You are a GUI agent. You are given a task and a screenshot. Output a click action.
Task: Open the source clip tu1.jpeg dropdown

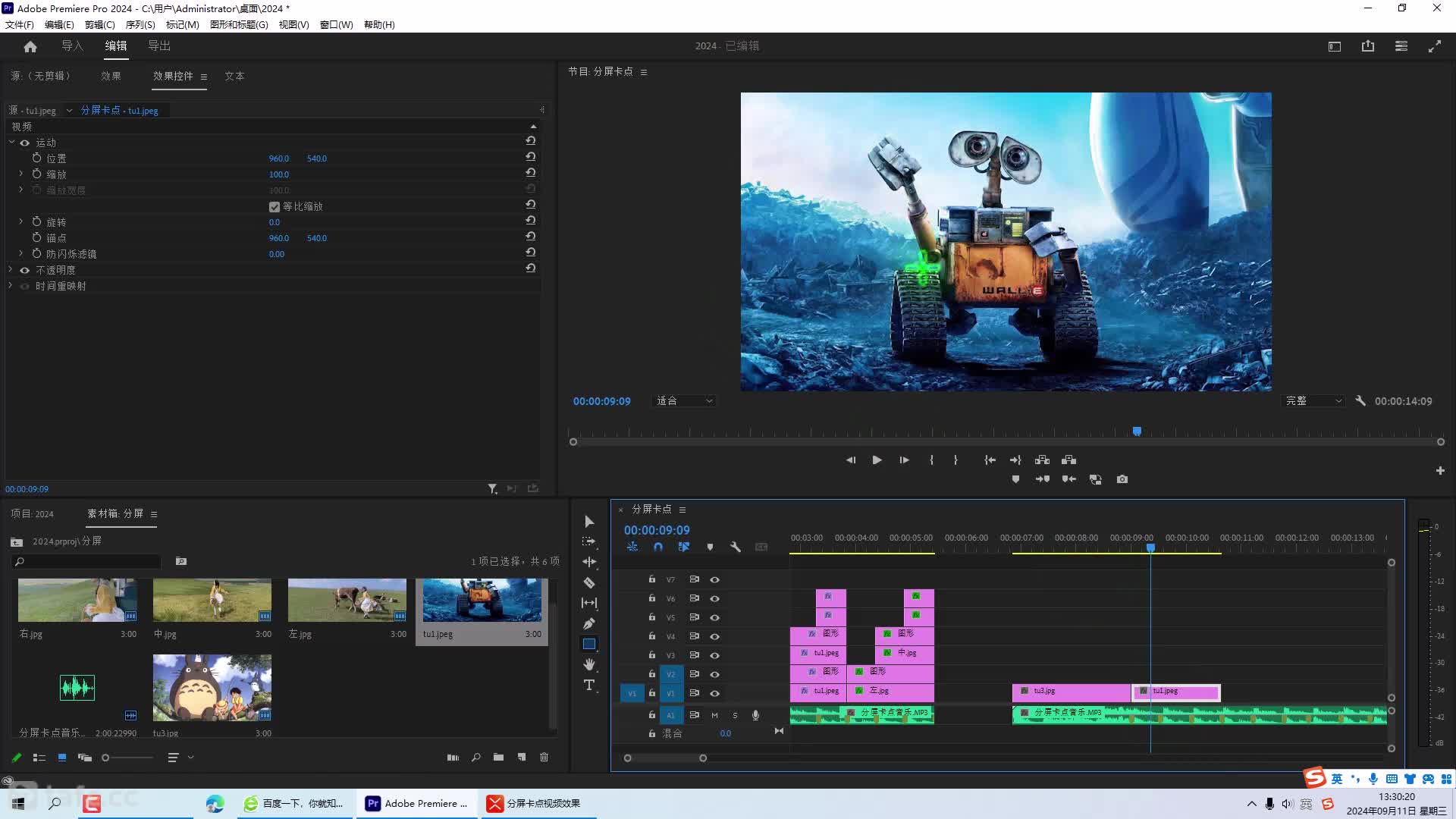pyautogui.click(x=69, y=111)
